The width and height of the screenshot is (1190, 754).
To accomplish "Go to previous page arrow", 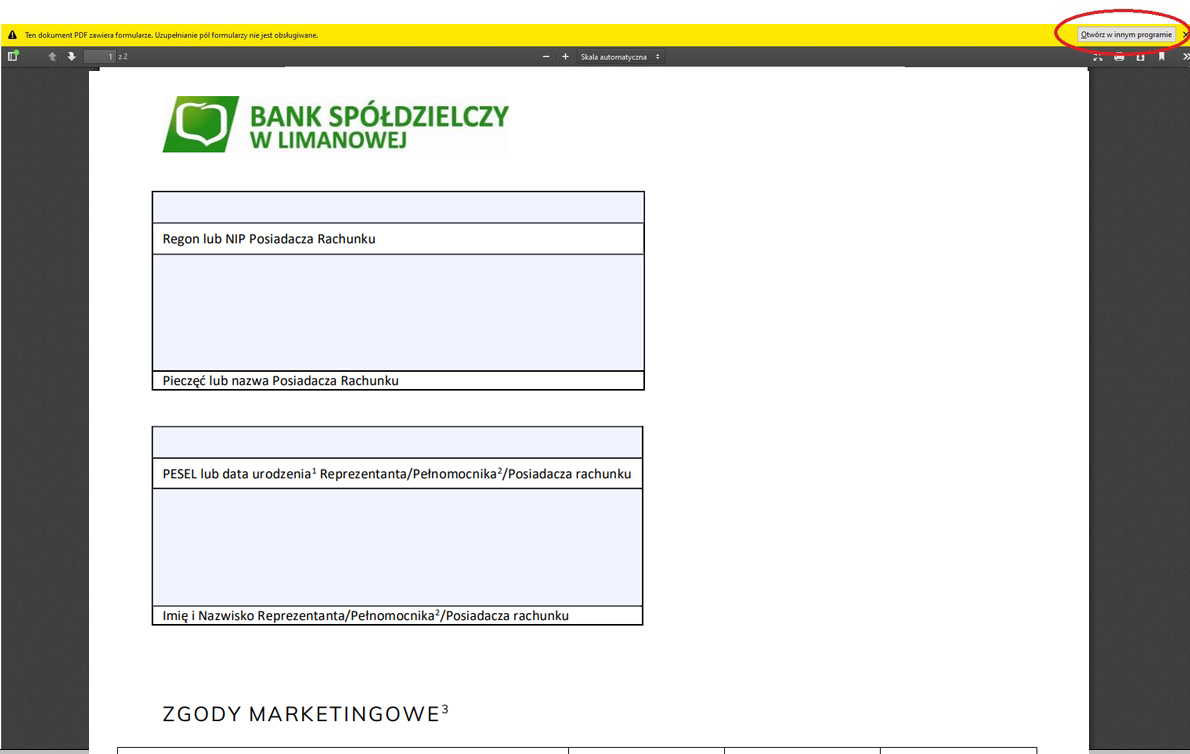I will [x=53, y=57].
